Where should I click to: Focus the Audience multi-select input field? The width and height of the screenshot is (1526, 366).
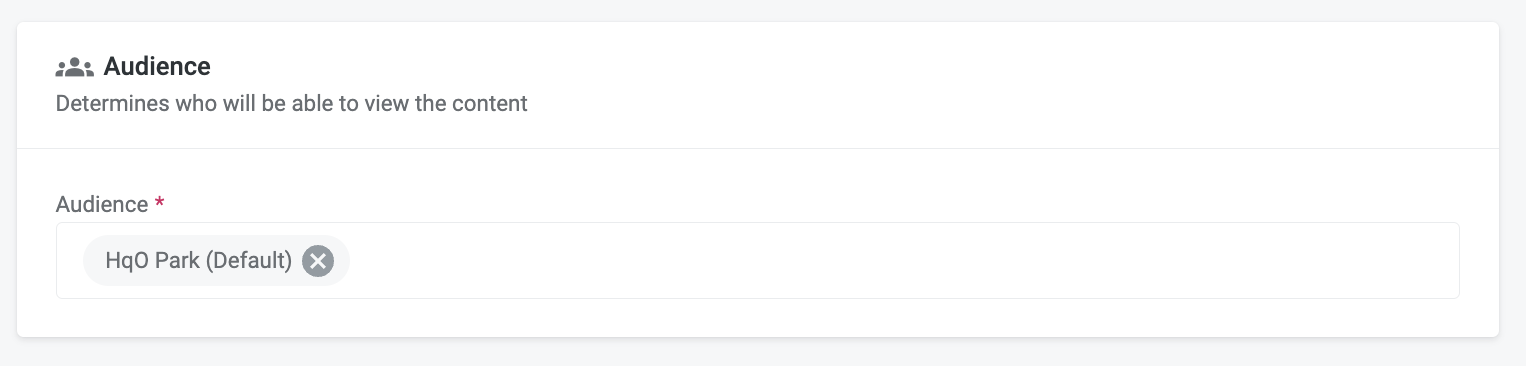click(757, 260)
